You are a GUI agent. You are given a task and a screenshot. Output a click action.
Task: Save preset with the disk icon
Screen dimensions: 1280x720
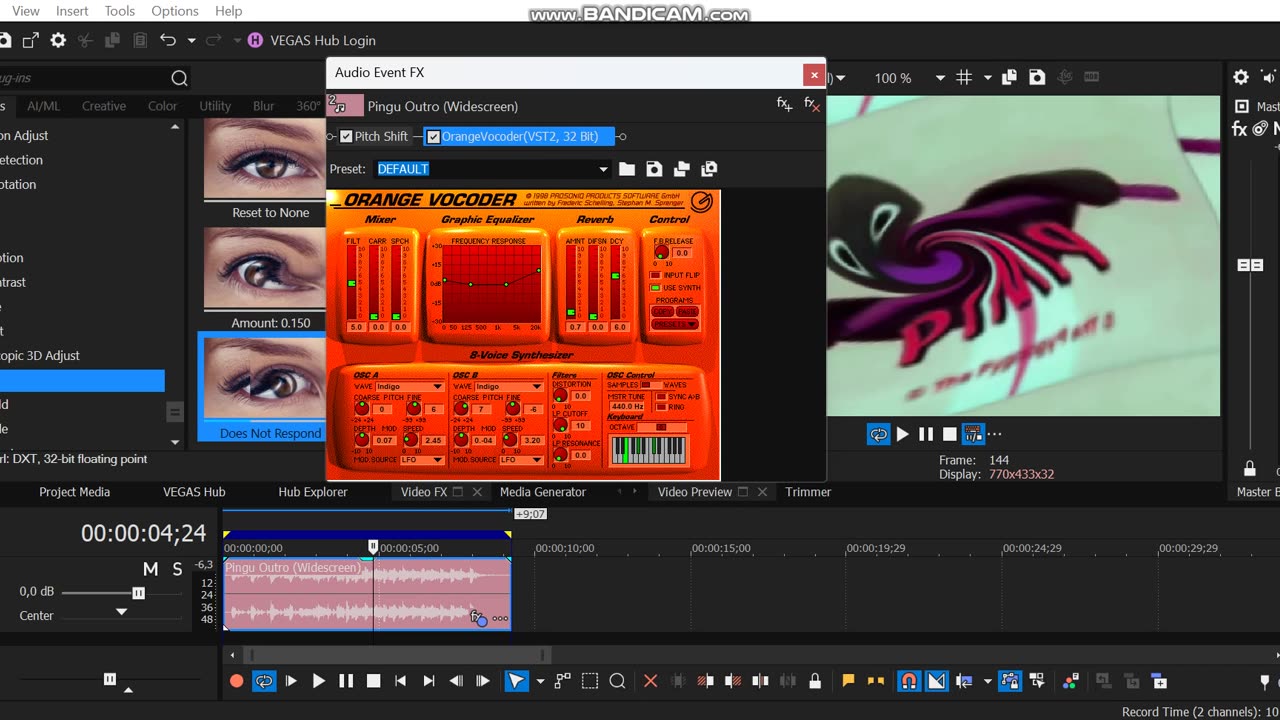pyautogui.click(x=654, y=169)
